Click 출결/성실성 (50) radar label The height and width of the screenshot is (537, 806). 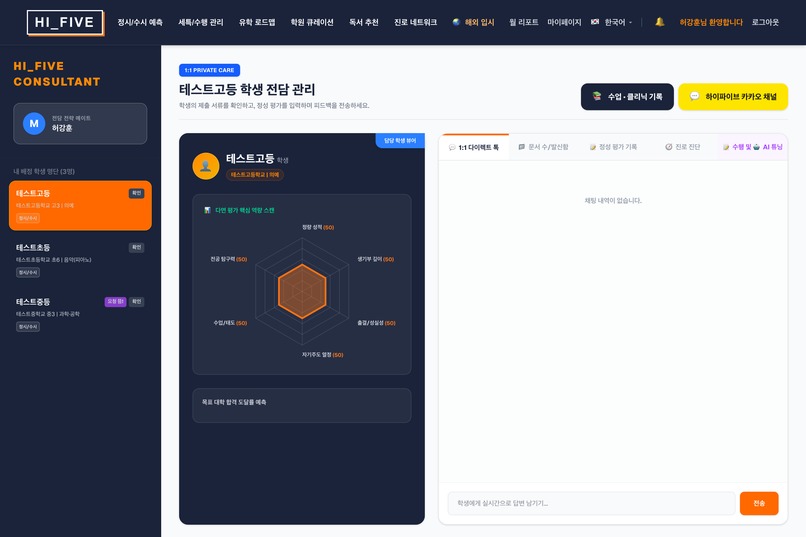376,323
